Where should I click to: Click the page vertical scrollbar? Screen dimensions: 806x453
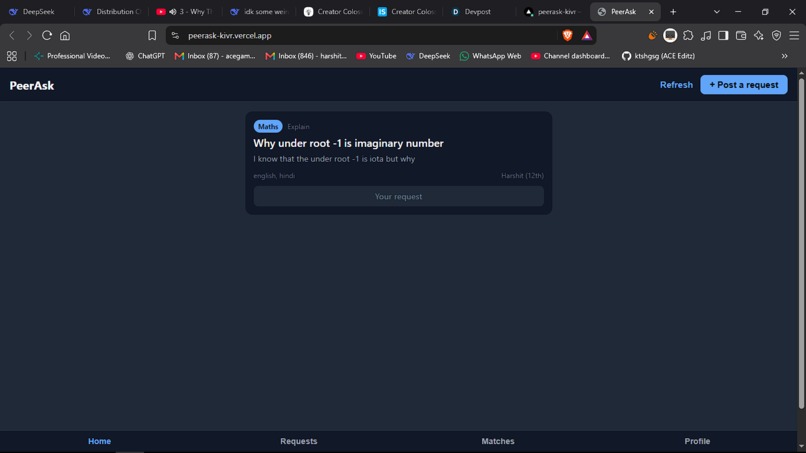(x=801, y=243)
